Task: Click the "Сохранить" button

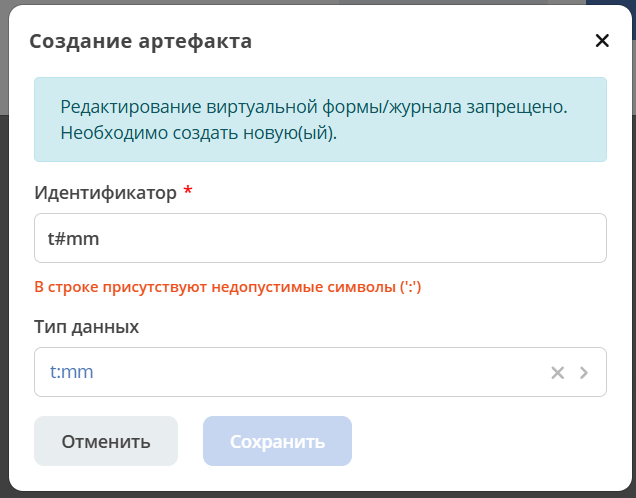Action: pos(277,441)
